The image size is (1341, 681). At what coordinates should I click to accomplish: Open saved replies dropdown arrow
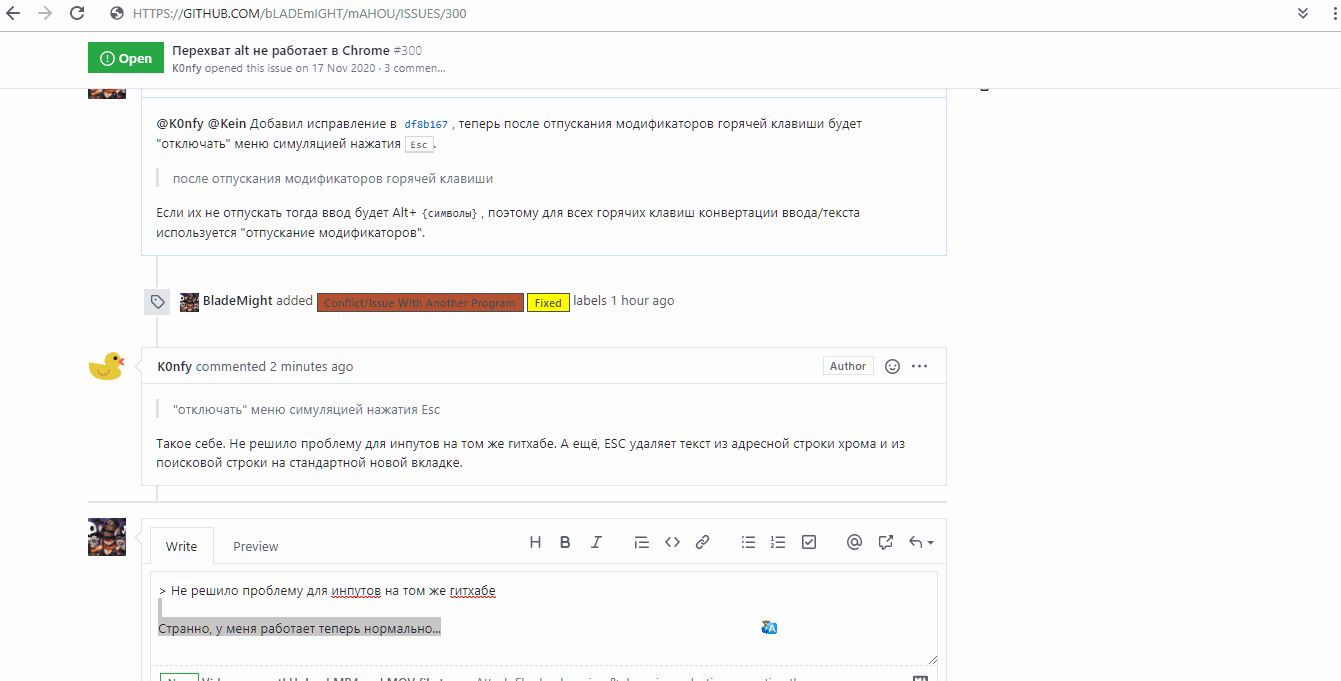click(921, 543)
